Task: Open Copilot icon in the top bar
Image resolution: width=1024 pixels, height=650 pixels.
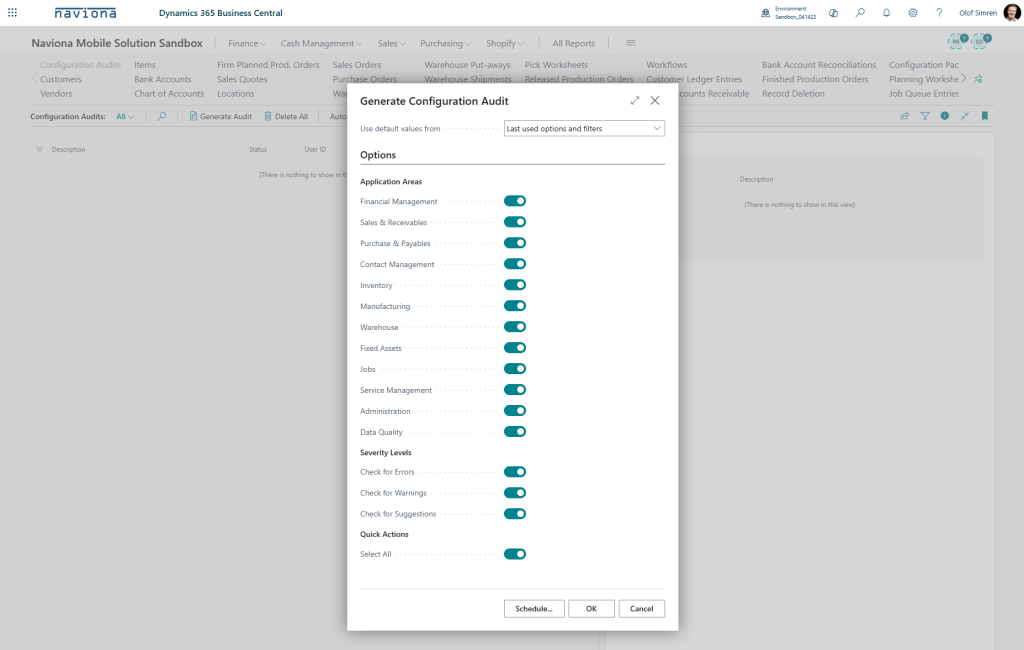Action: 833,13
